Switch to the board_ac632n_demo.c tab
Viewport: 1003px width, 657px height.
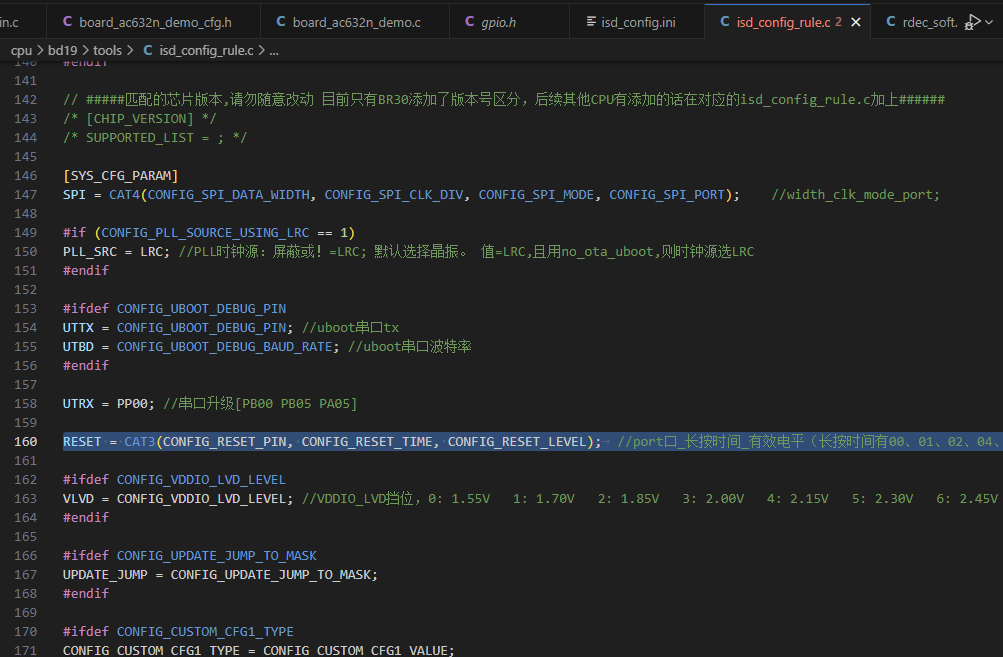356,22
